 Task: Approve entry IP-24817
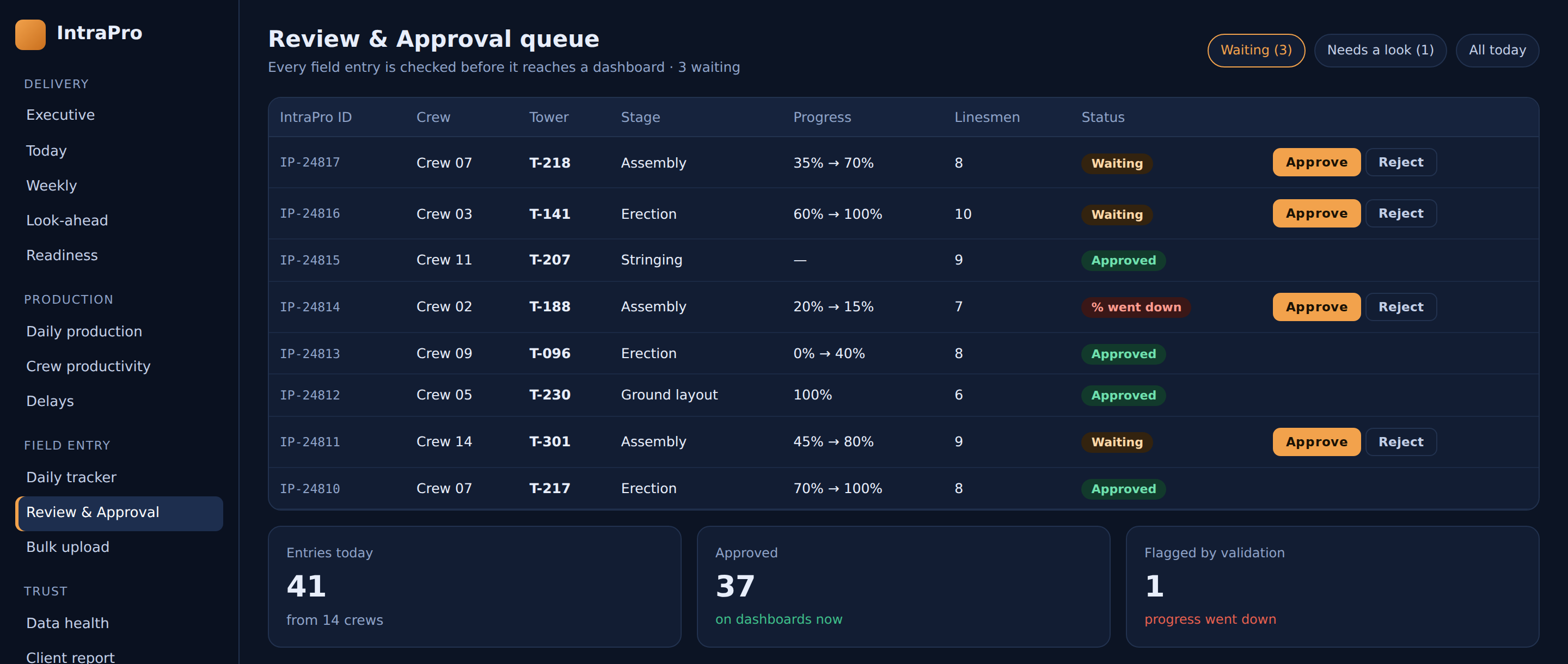click(x=1316, y=163)
